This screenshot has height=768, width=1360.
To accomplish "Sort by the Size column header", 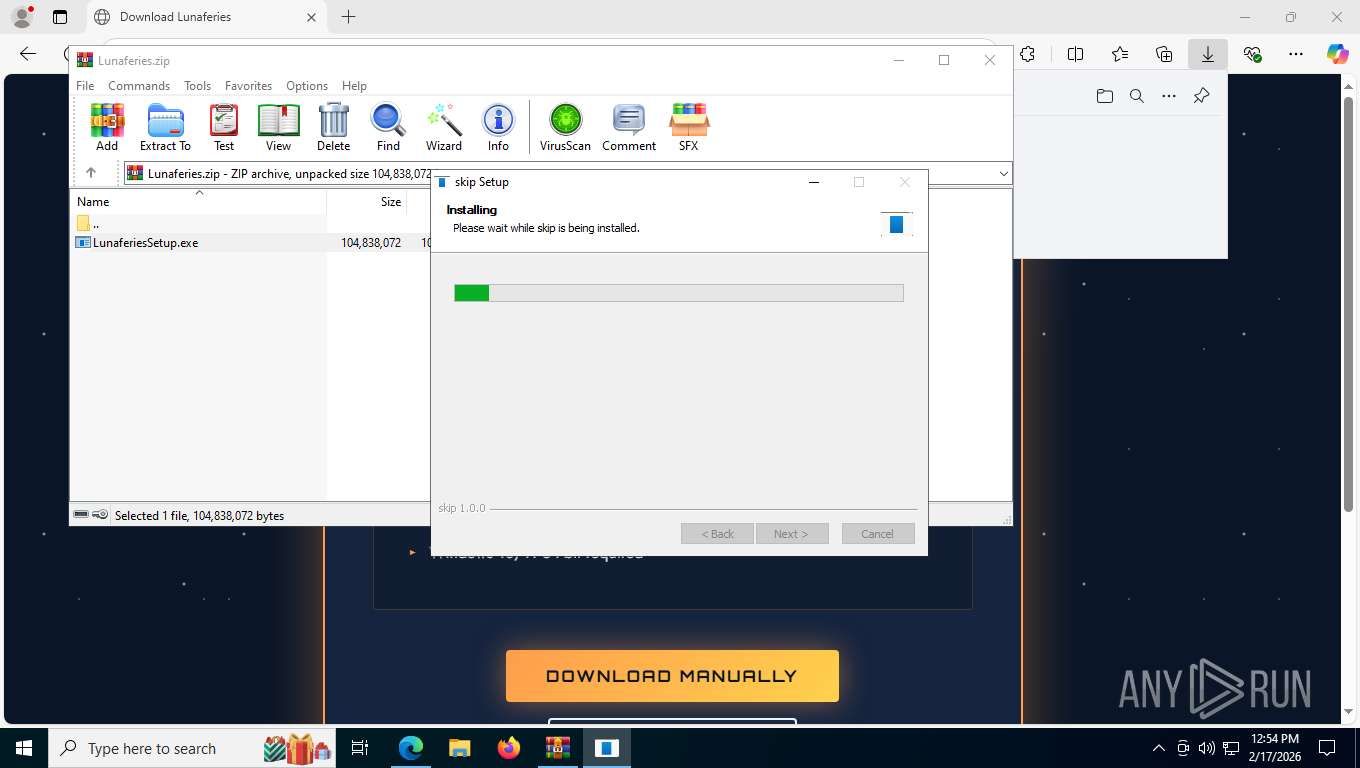I will pyautogui.click(x=367, y=201).
